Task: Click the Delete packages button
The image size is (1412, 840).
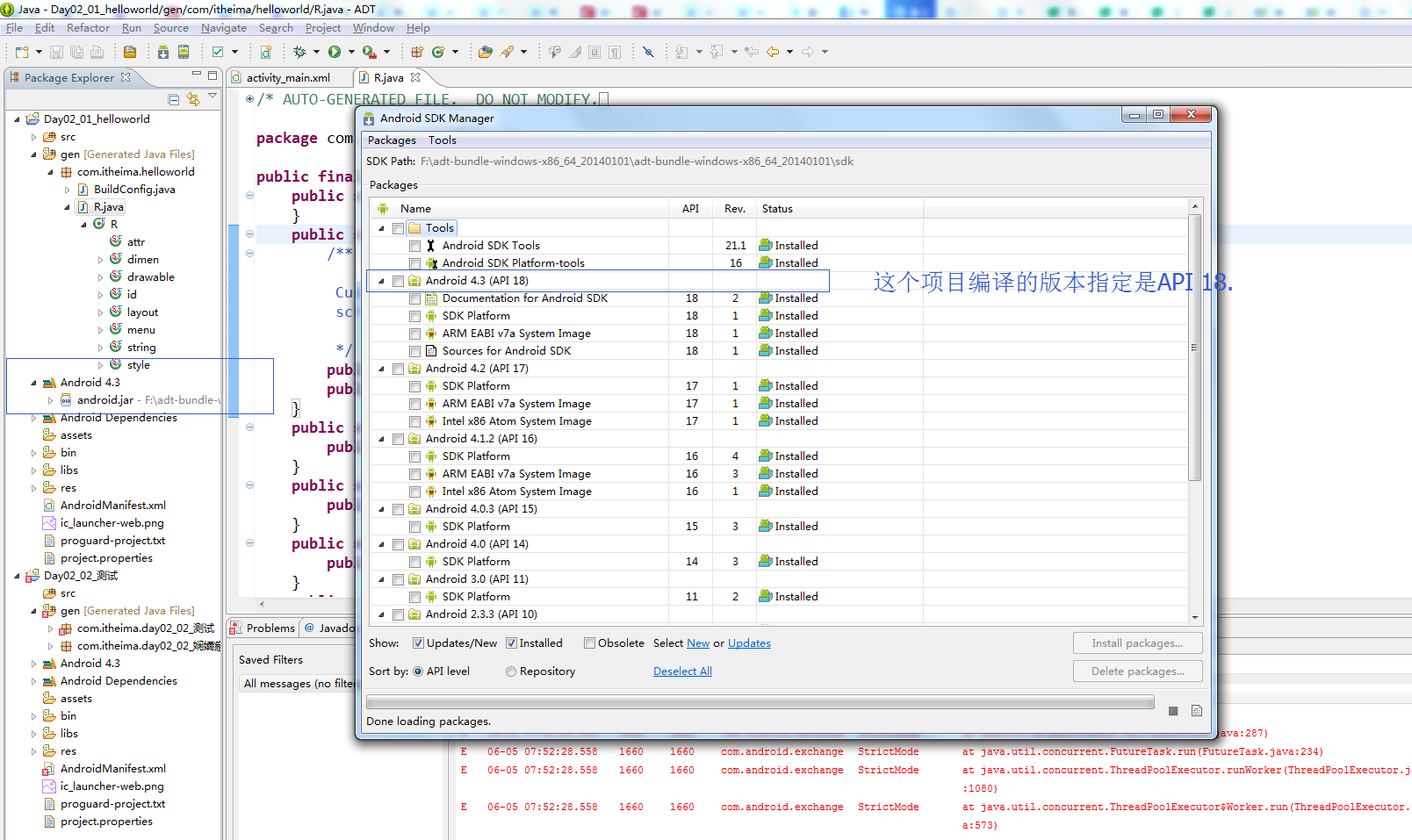Action: tap(1137, 671)
